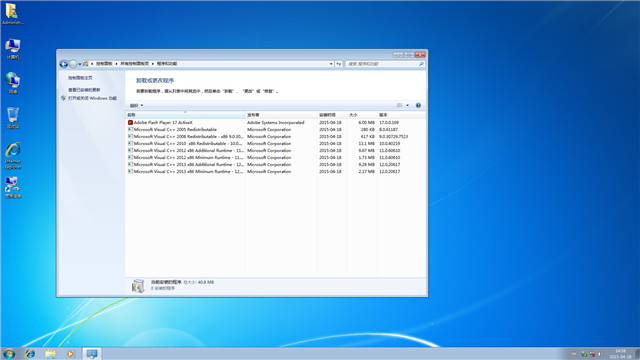Open recent pages dropdown beside forward button

click(x=80, y=64)
